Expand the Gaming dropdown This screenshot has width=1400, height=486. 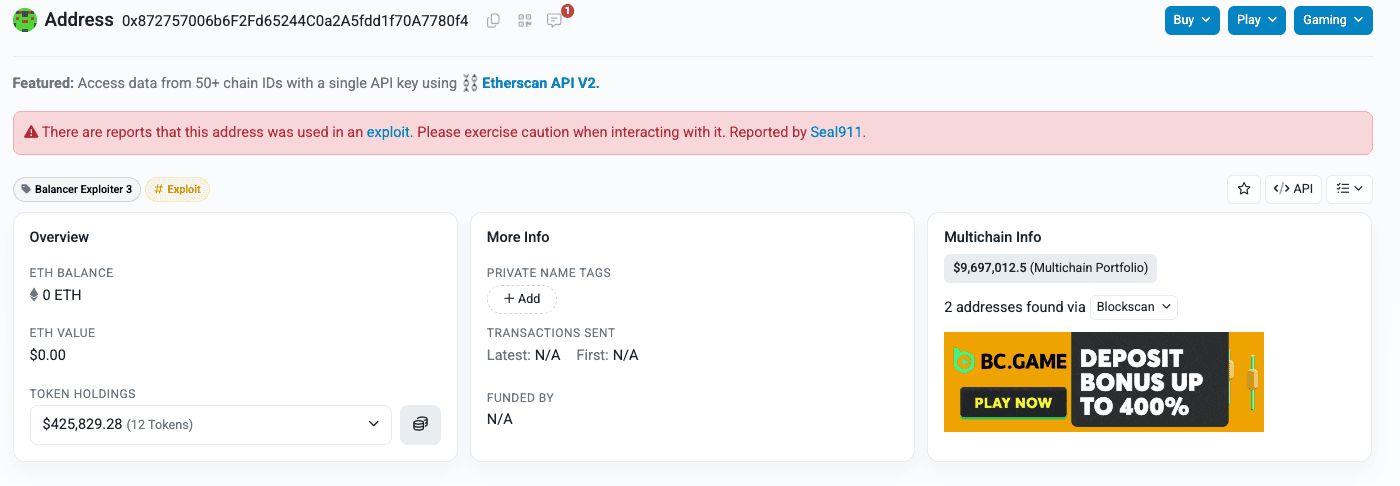point(1332,20)
